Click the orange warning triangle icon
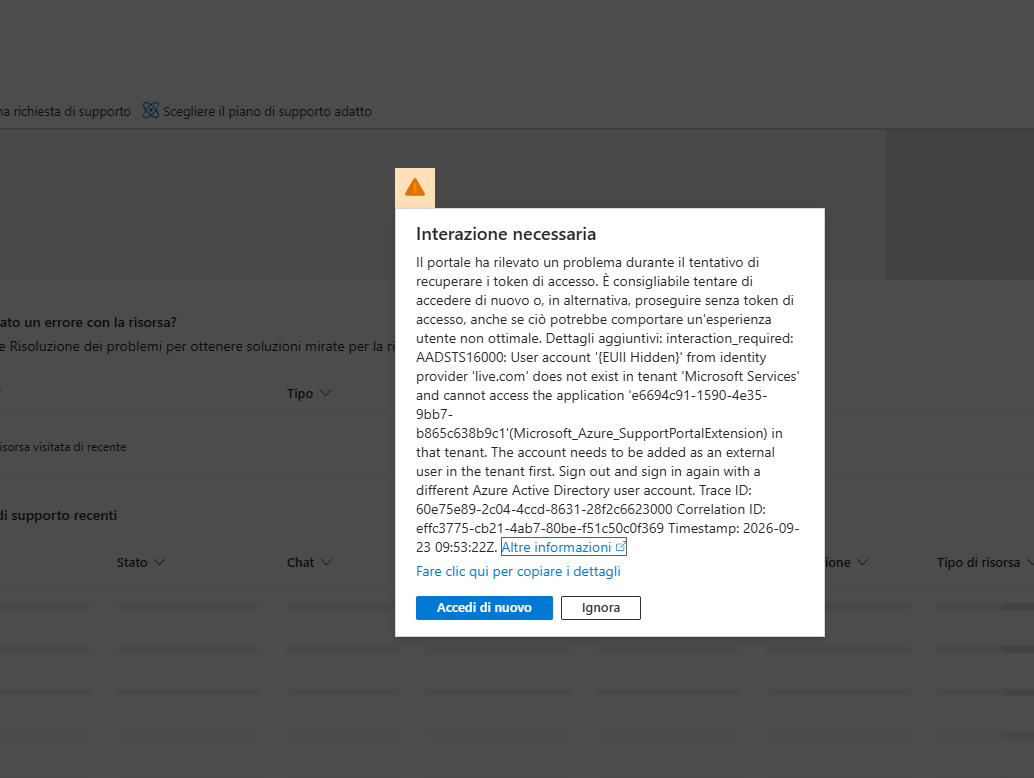 coord(415,188)
